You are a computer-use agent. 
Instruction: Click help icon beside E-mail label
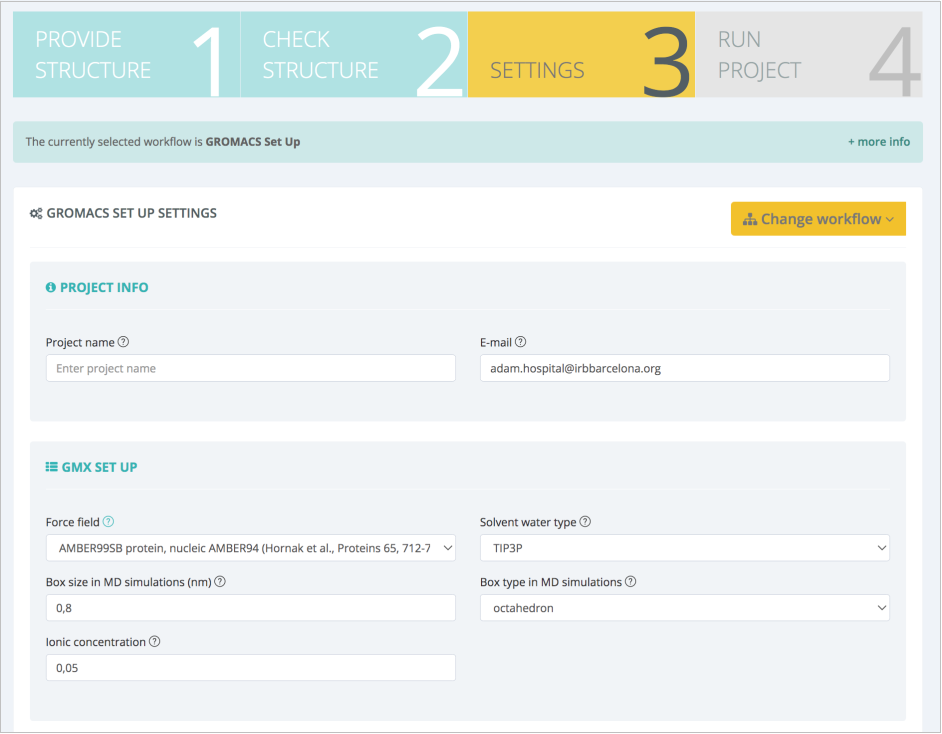point(521,342)
